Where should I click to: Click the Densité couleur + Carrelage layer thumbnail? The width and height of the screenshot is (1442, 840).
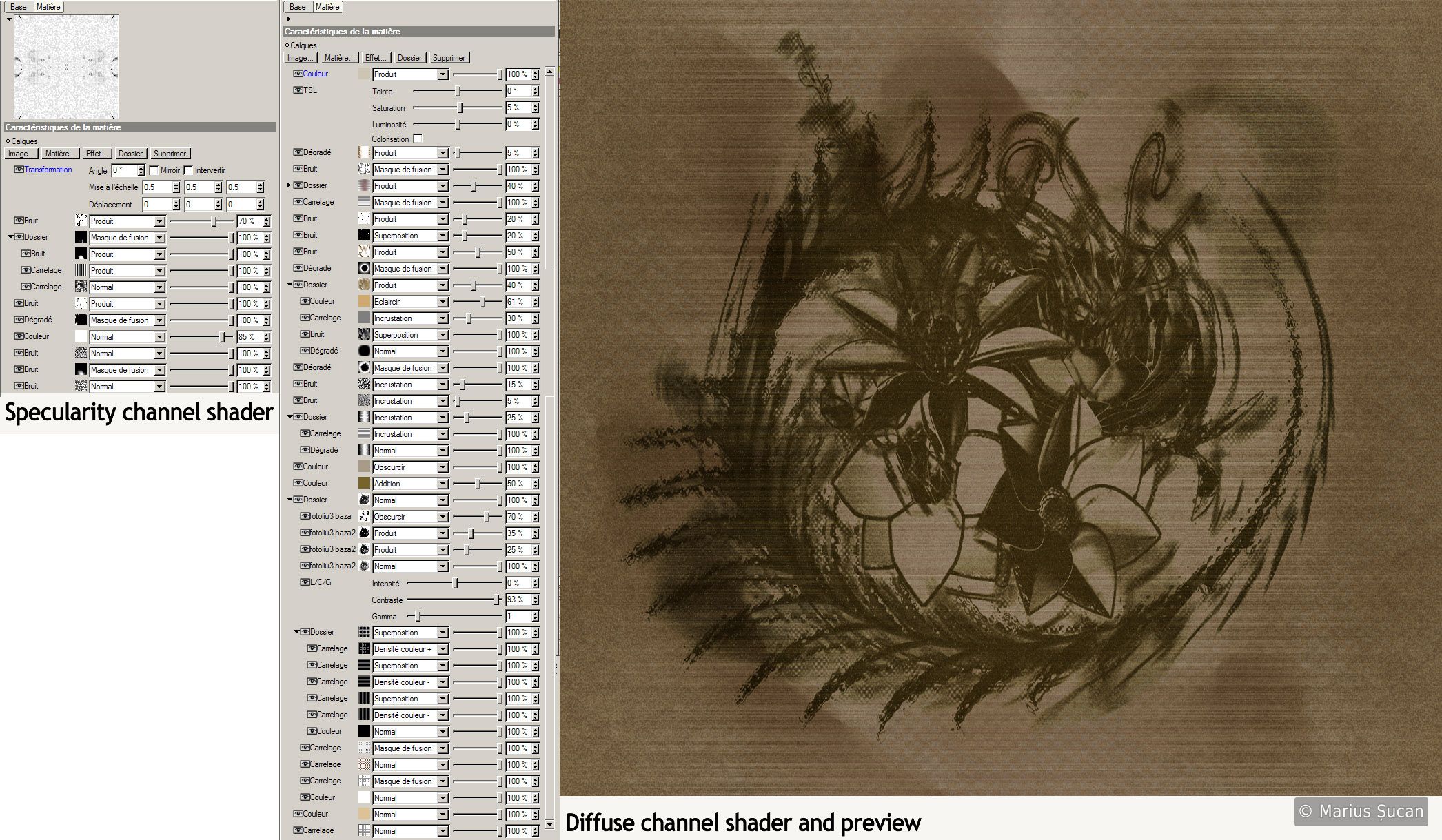364,648
